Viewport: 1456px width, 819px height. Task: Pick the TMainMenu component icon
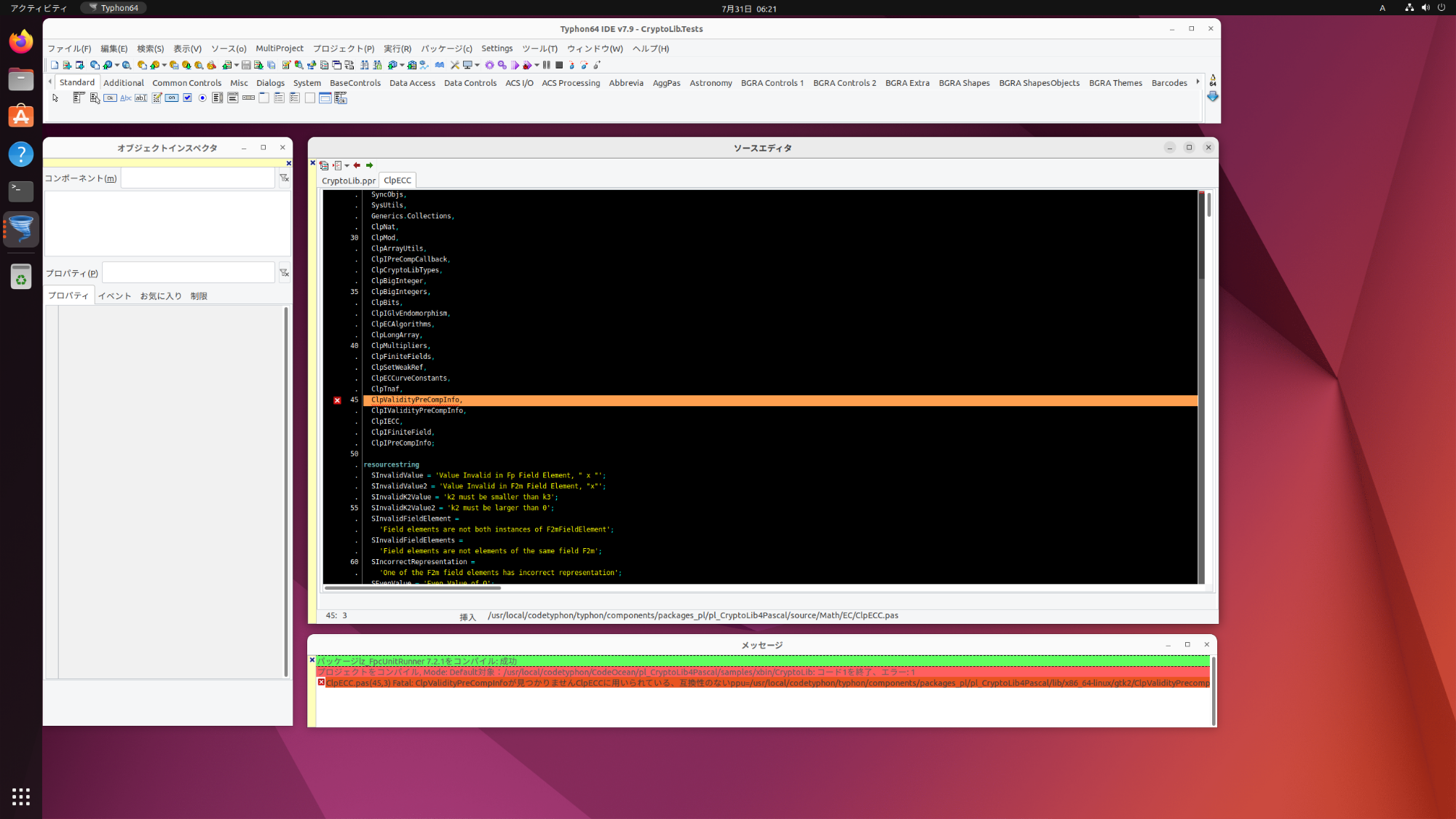pos(78,98)
